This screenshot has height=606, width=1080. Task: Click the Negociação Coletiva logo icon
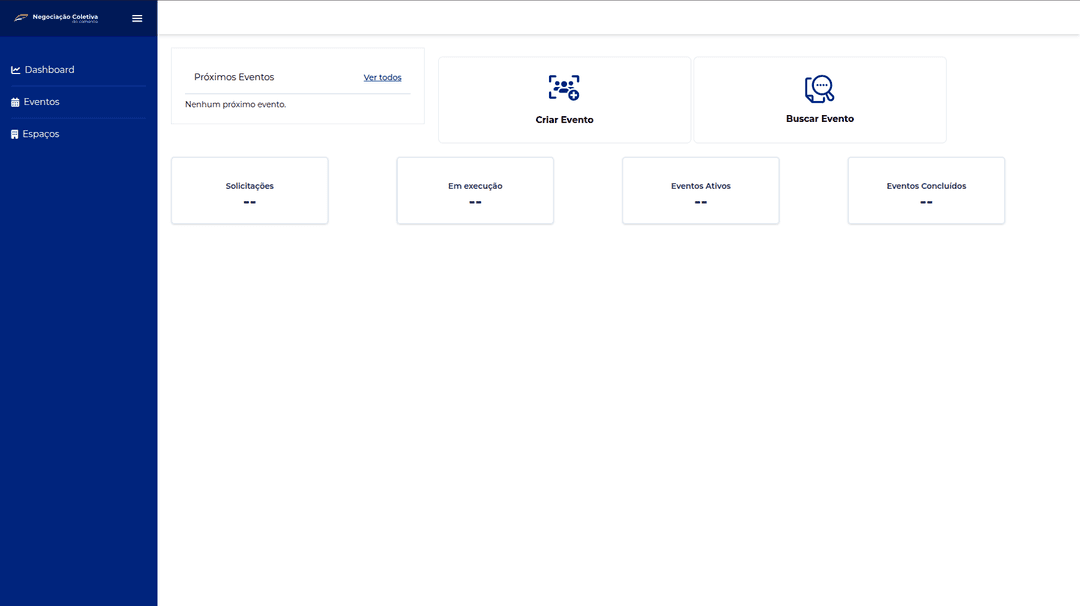[21, 18]
